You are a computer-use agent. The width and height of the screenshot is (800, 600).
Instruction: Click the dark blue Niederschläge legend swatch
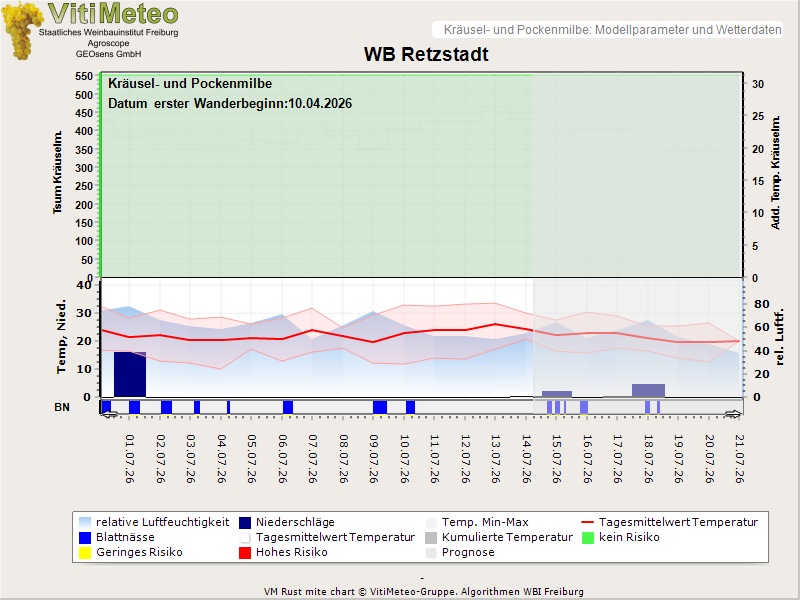(245, 522)
